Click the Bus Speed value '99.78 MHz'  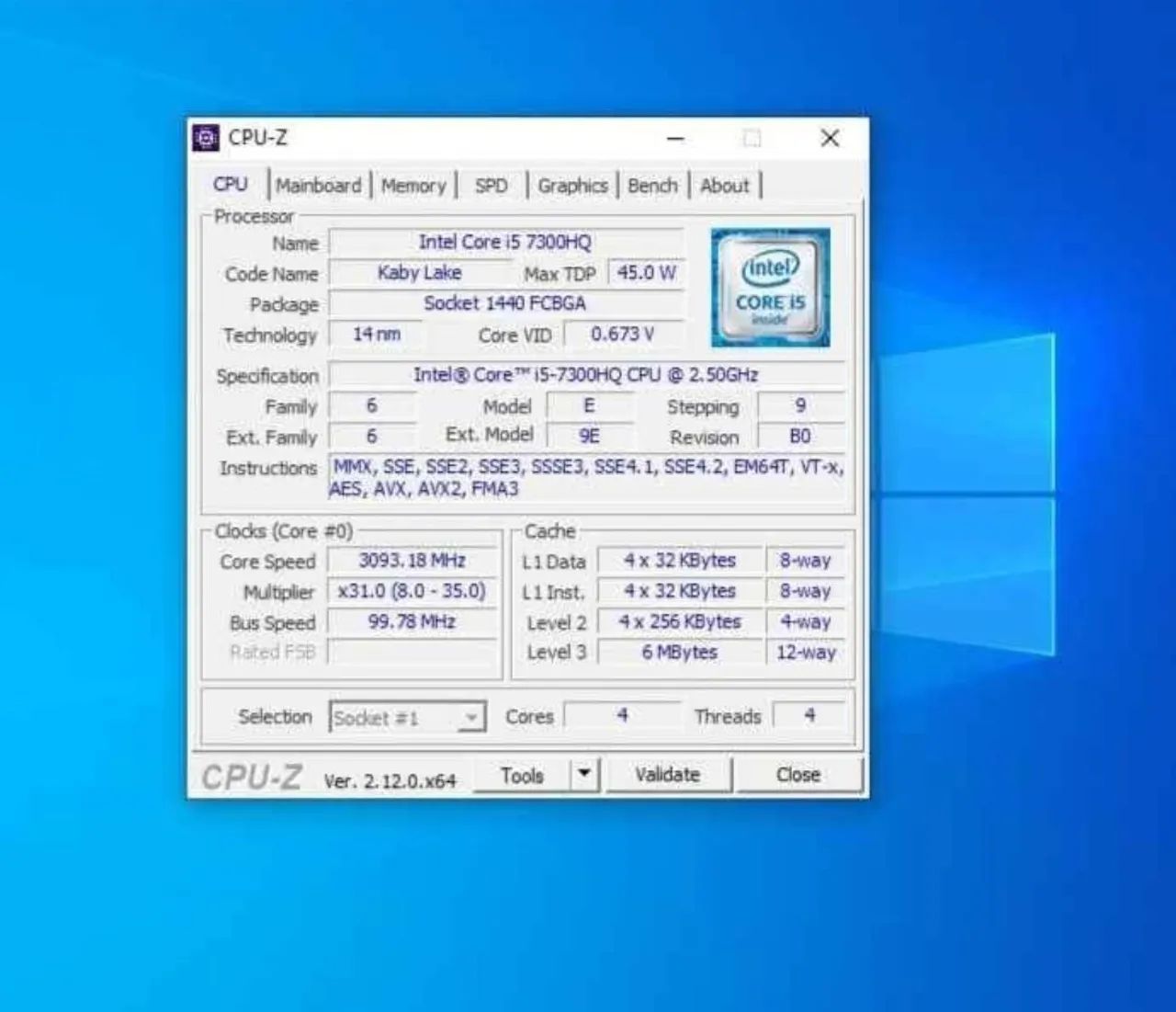coord(413,622)
